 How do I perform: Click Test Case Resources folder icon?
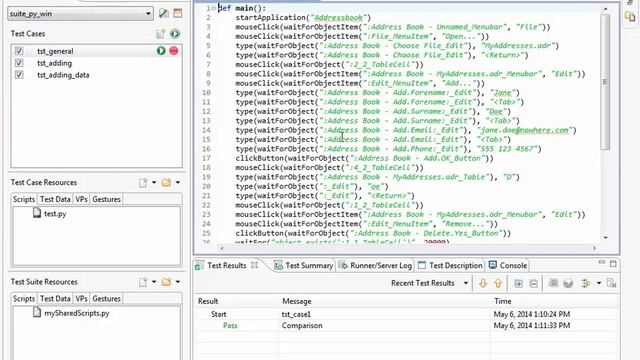click(x=167, y=182)
